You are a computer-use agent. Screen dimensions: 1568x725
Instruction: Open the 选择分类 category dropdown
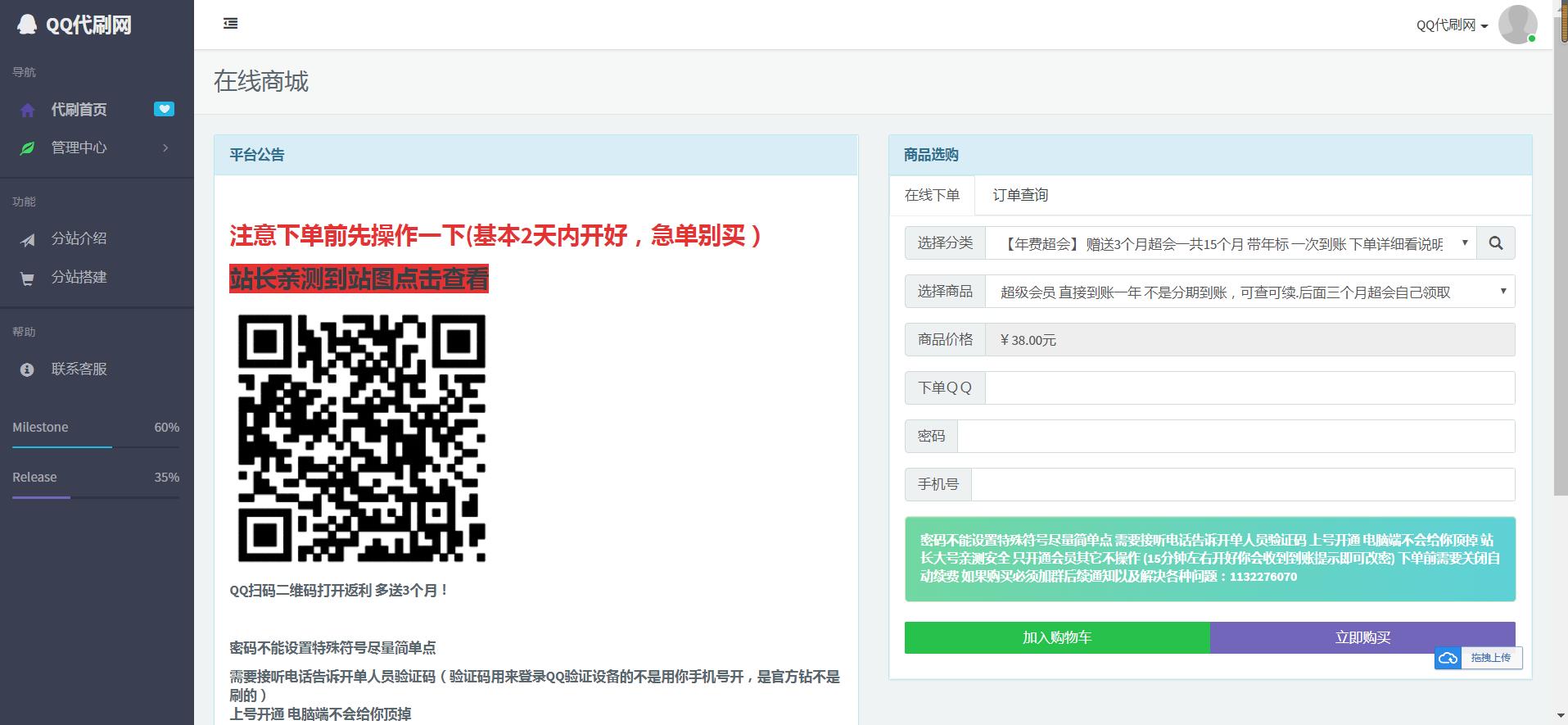1231,243
